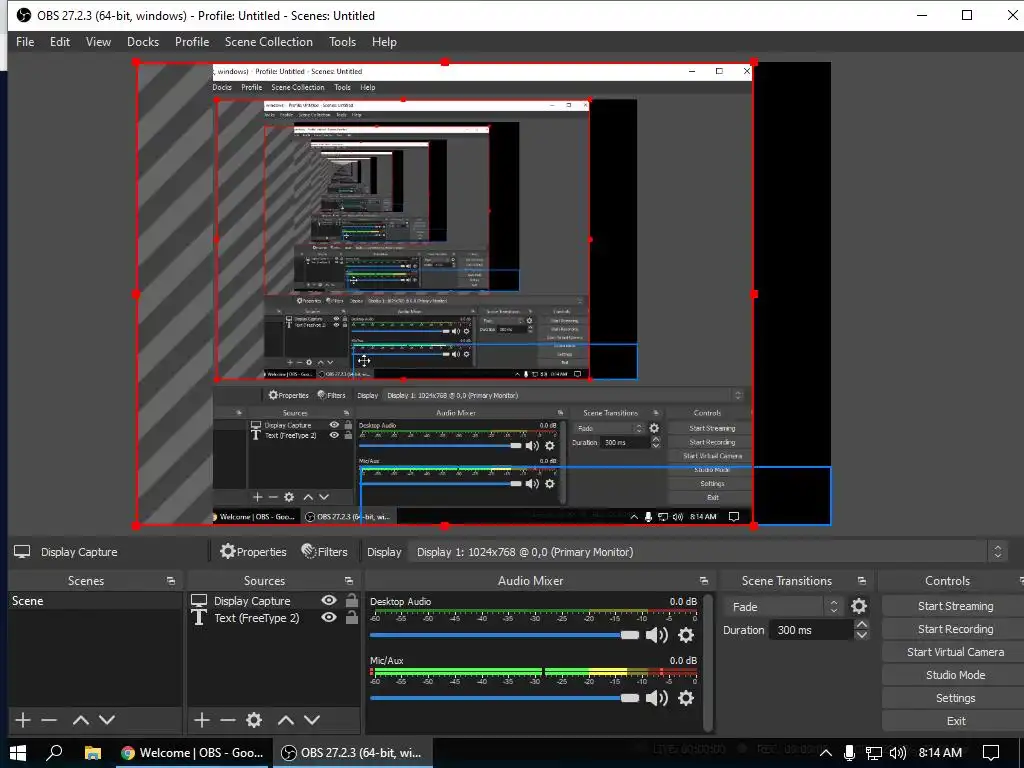Pop out the Audio Mixer dock

(703, 581)
